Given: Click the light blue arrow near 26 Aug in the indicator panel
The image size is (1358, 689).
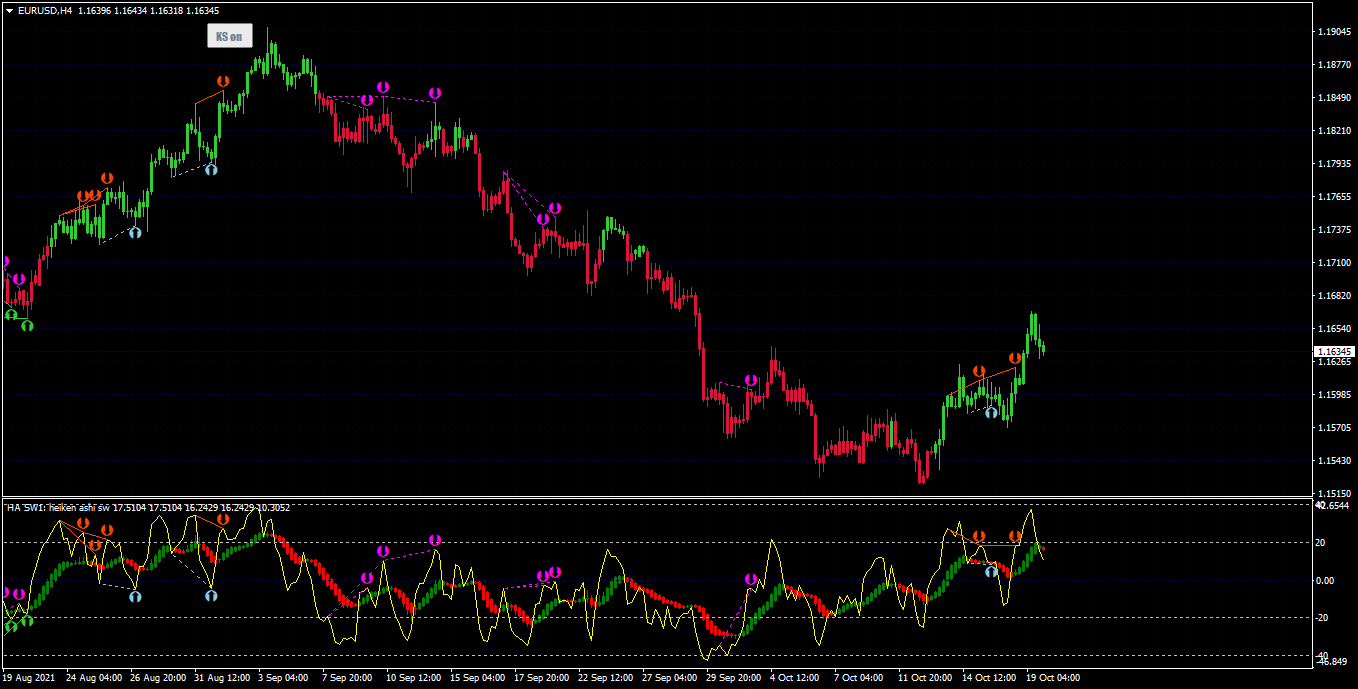Looking at the screenshot, I should 135,596.
